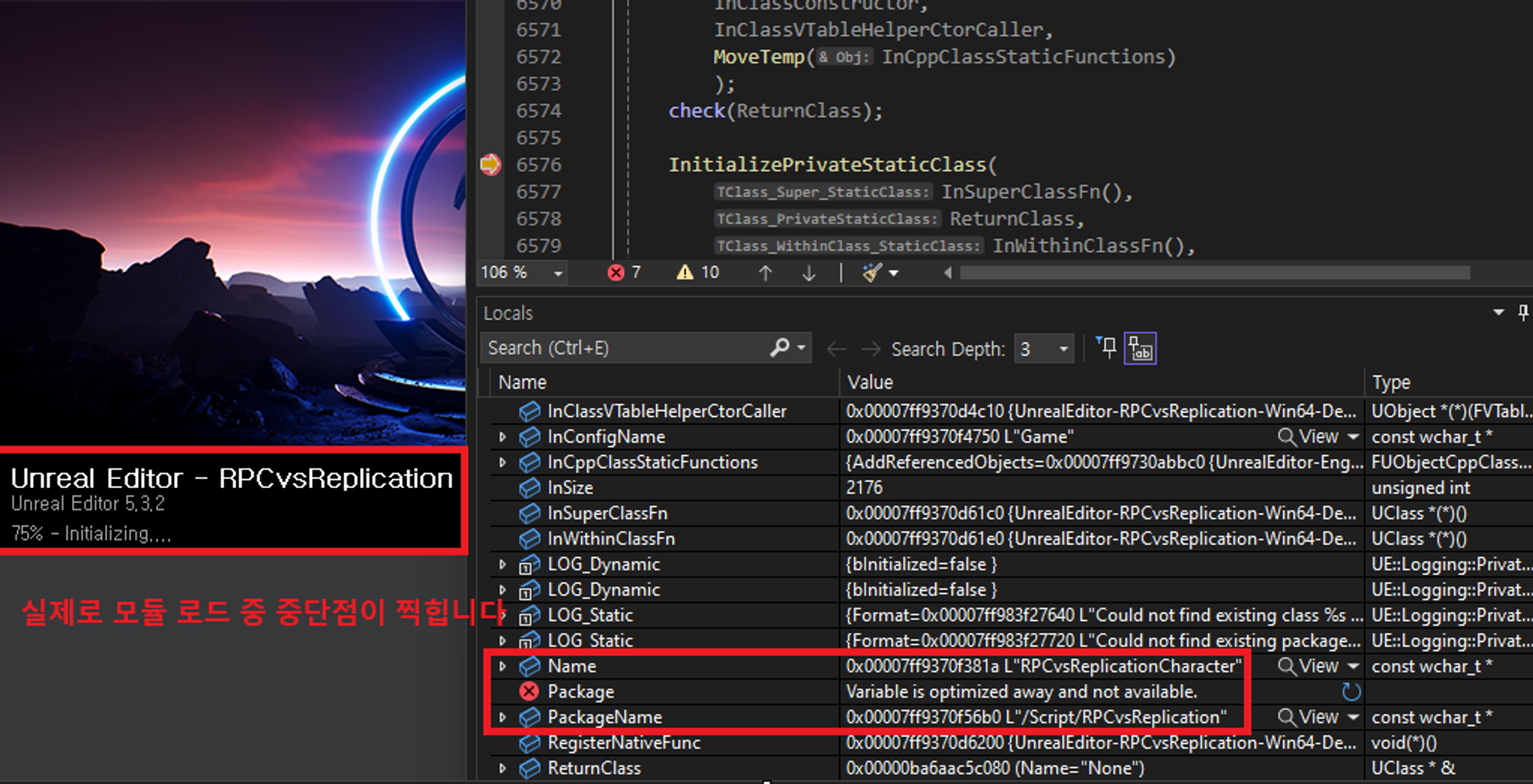The width and height of the screenshot is (1533, 784).
Task: Click the Locals panel title
Action: [x=507, y=313]
